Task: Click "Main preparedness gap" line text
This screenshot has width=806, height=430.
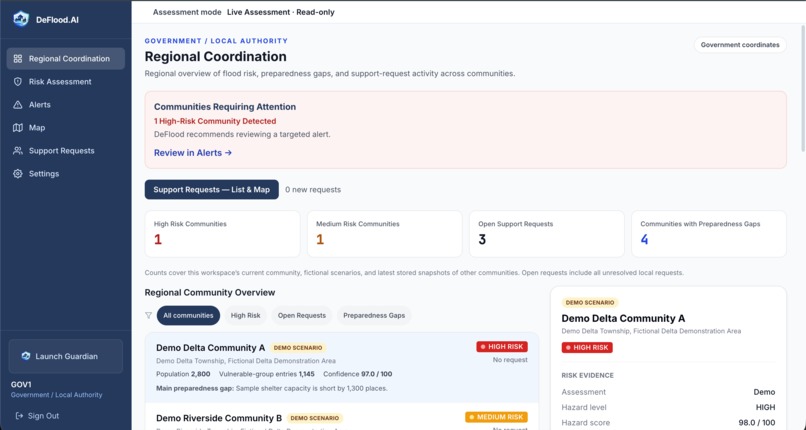Action: (271, 388)
